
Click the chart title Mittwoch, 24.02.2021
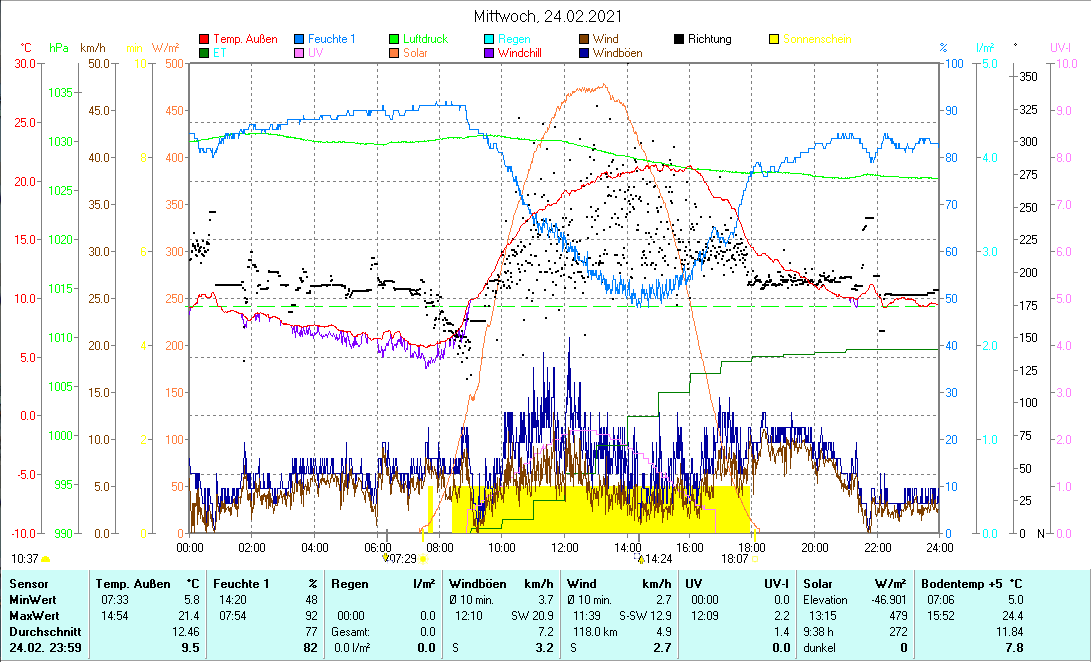pos(546,16)
